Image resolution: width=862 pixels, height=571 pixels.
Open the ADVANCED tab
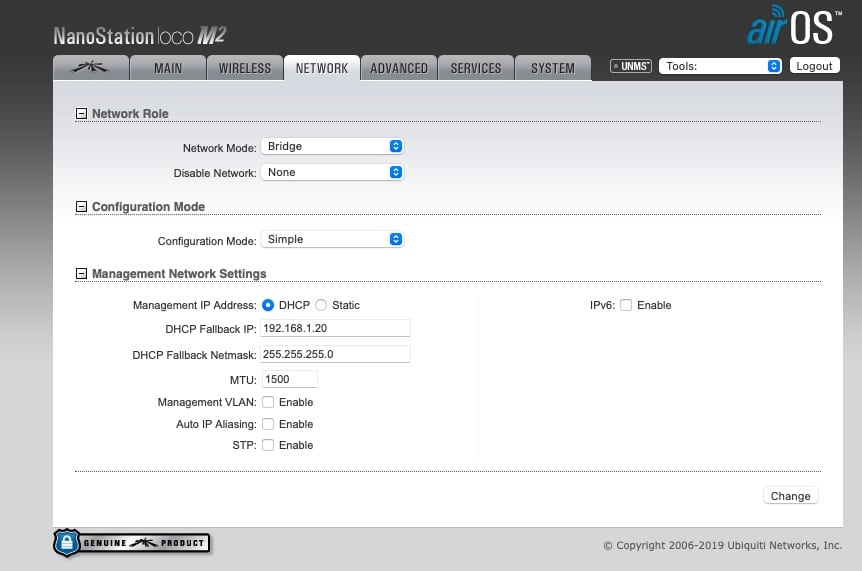click(x=399, y=68)
